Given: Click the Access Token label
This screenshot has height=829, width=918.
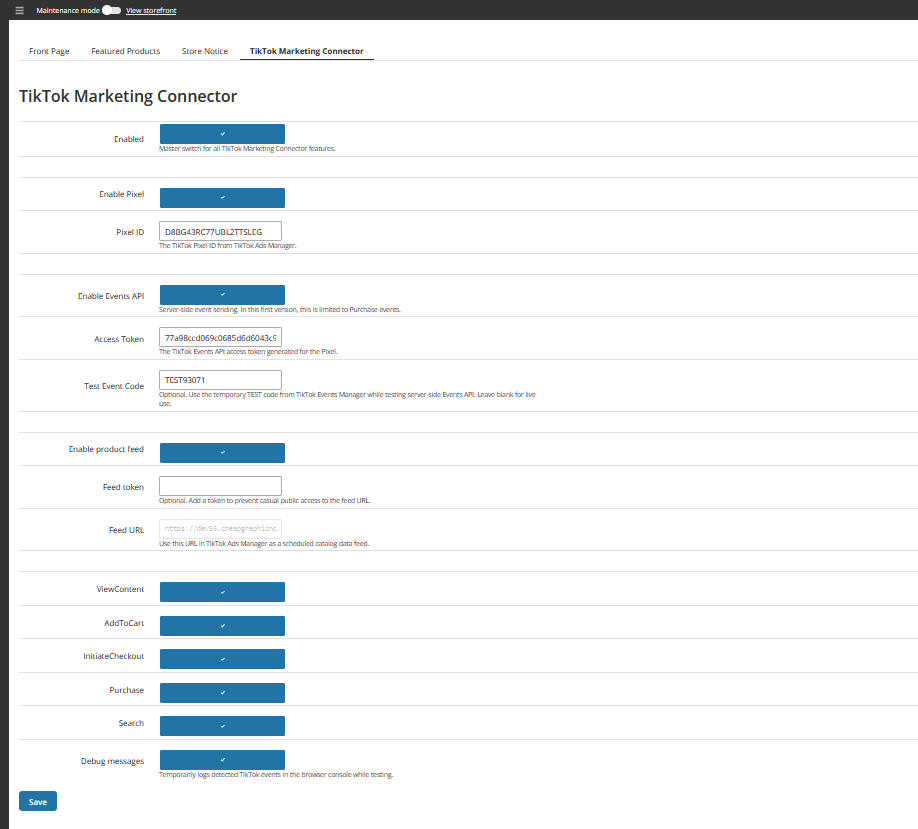Looking at the screenshot, I should tap(119, 339).
